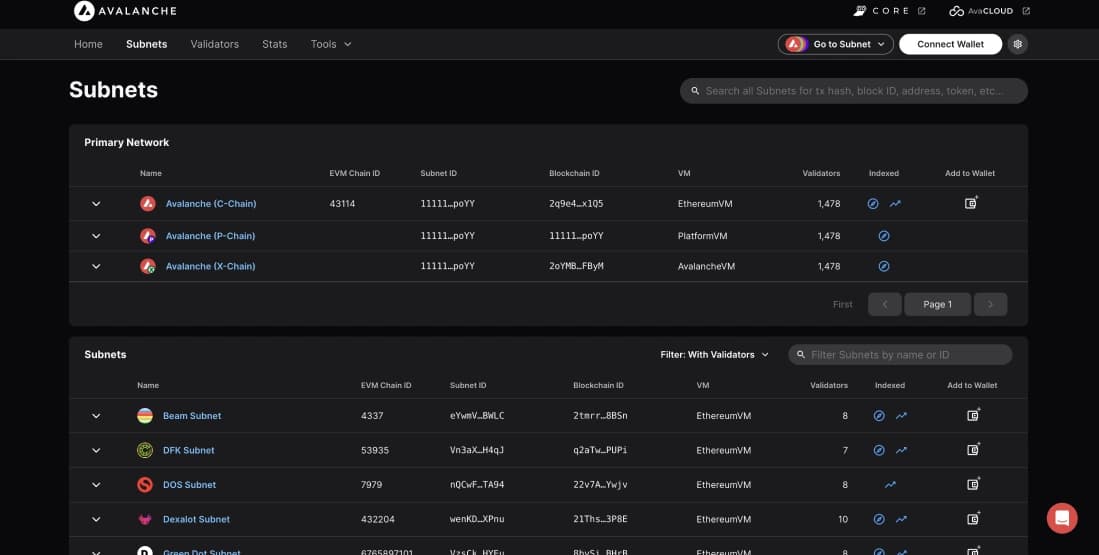Switch to the Validators tab
The height and width of the screenshot is (555, 1099).
click(214, 44)
